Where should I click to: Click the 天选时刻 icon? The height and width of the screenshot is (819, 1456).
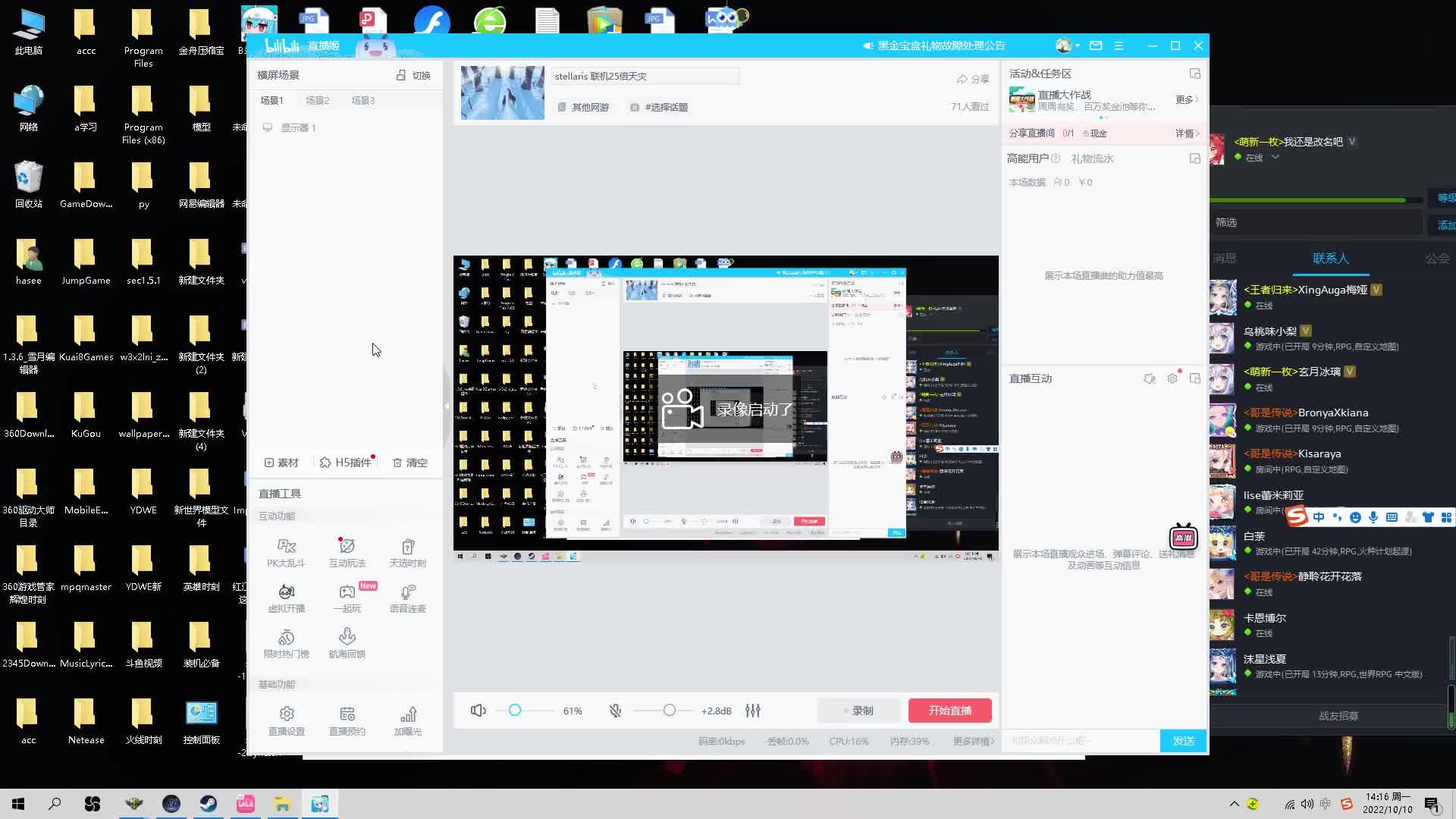coord(408,551)
